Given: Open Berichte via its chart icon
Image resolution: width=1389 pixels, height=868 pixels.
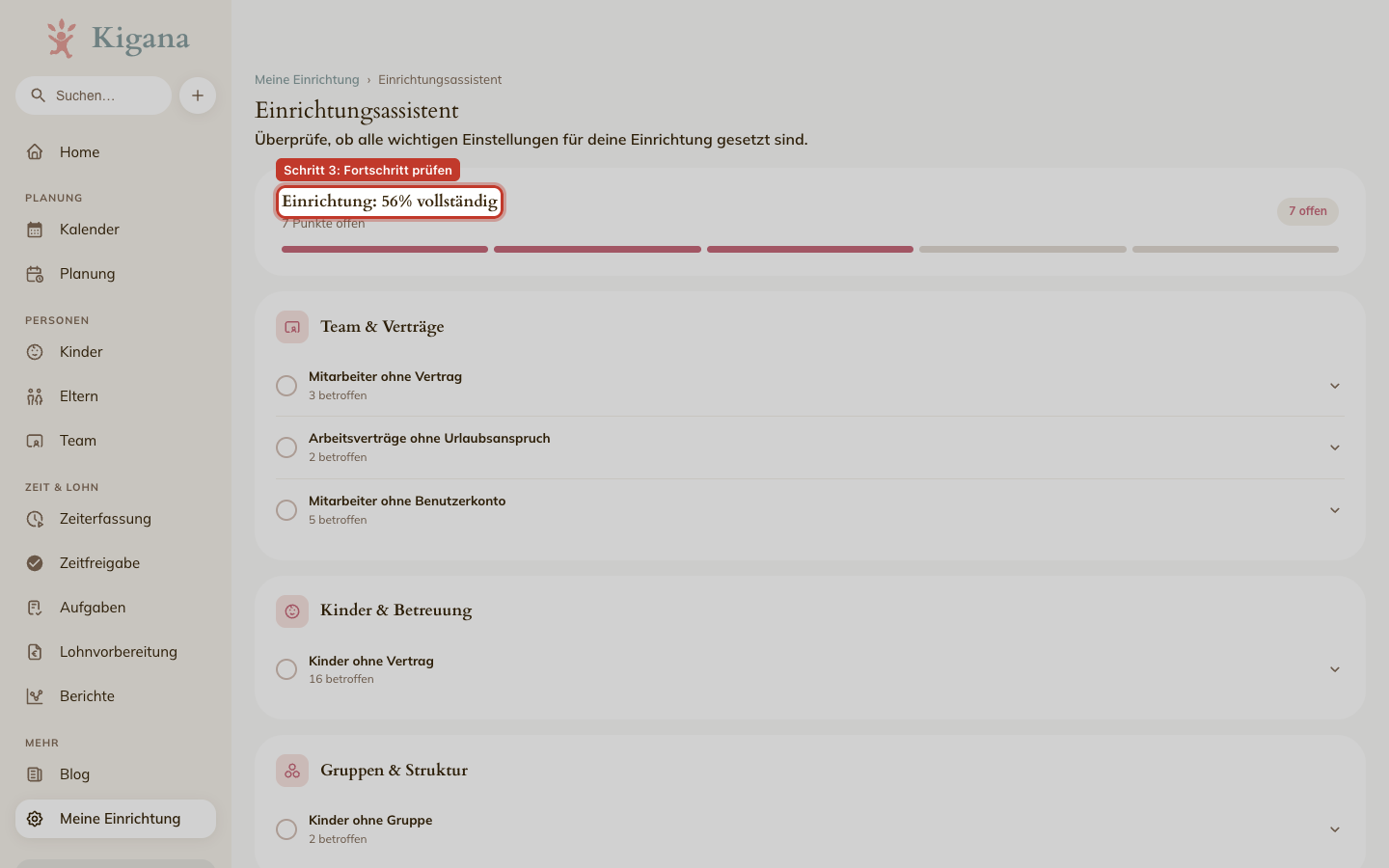Looking at the screenshot, I should tap(35, 696).
